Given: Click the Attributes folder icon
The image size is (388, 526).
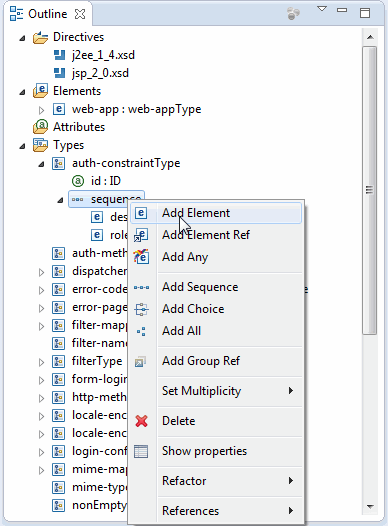Looking at the screenshot, I should [x=40, y=127].
